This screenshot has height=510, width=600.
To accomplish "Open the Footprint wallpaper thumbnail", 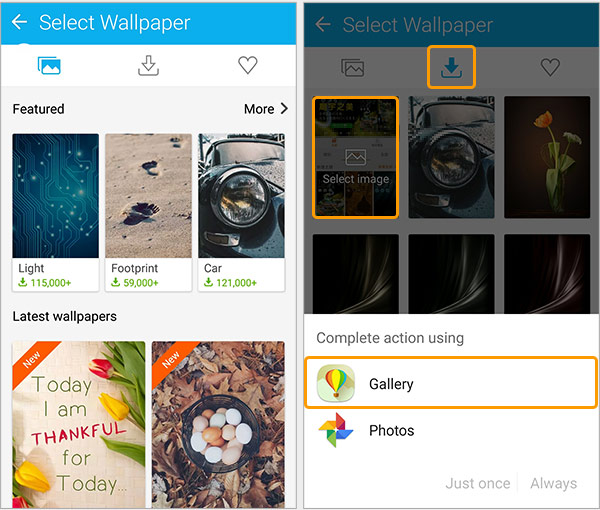I will [x=148, y=198].
